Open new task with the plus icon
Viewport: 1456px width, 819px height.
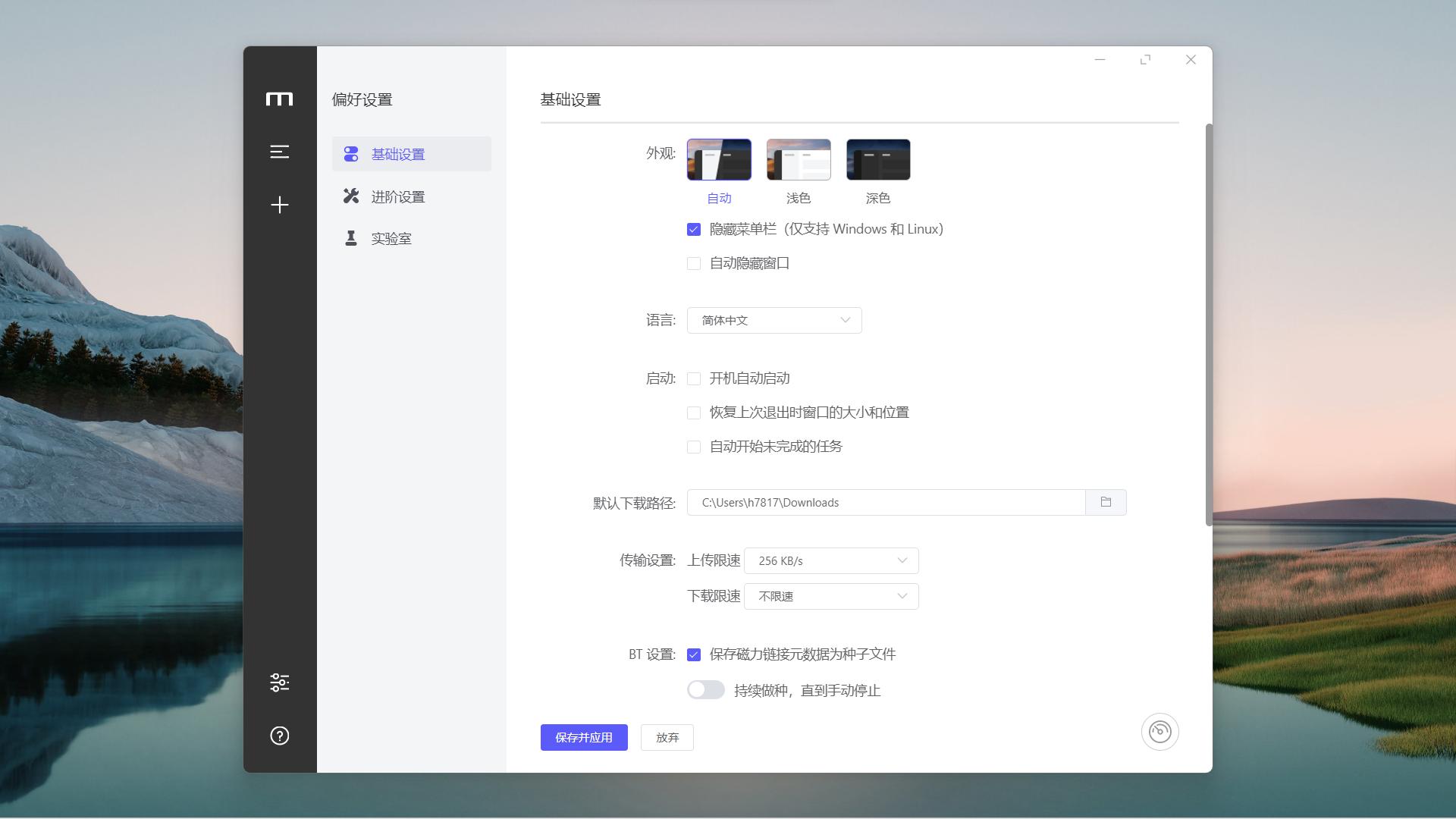point(280,205)
